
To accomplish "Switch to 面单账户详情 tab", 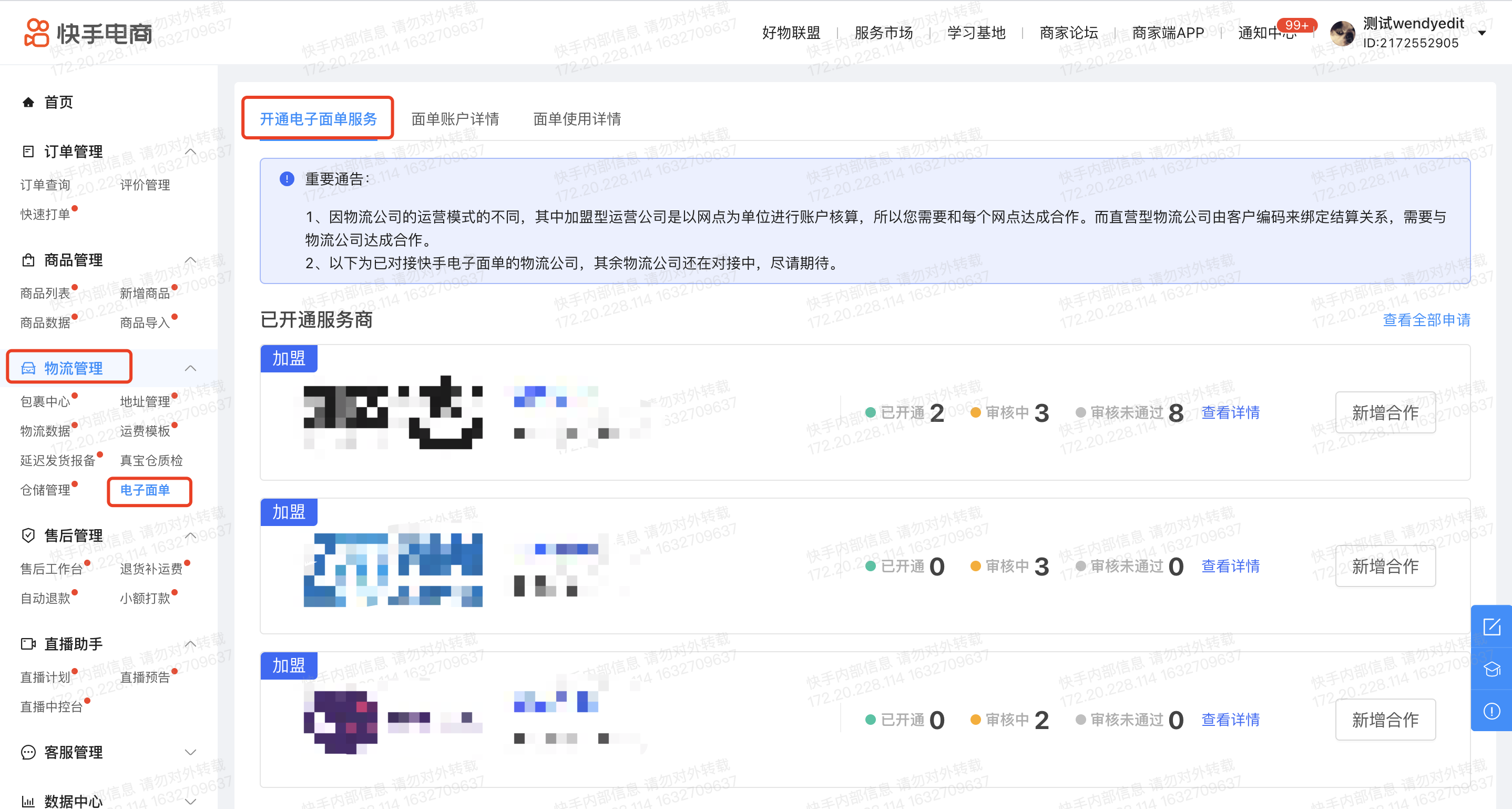I will (455, 118).
